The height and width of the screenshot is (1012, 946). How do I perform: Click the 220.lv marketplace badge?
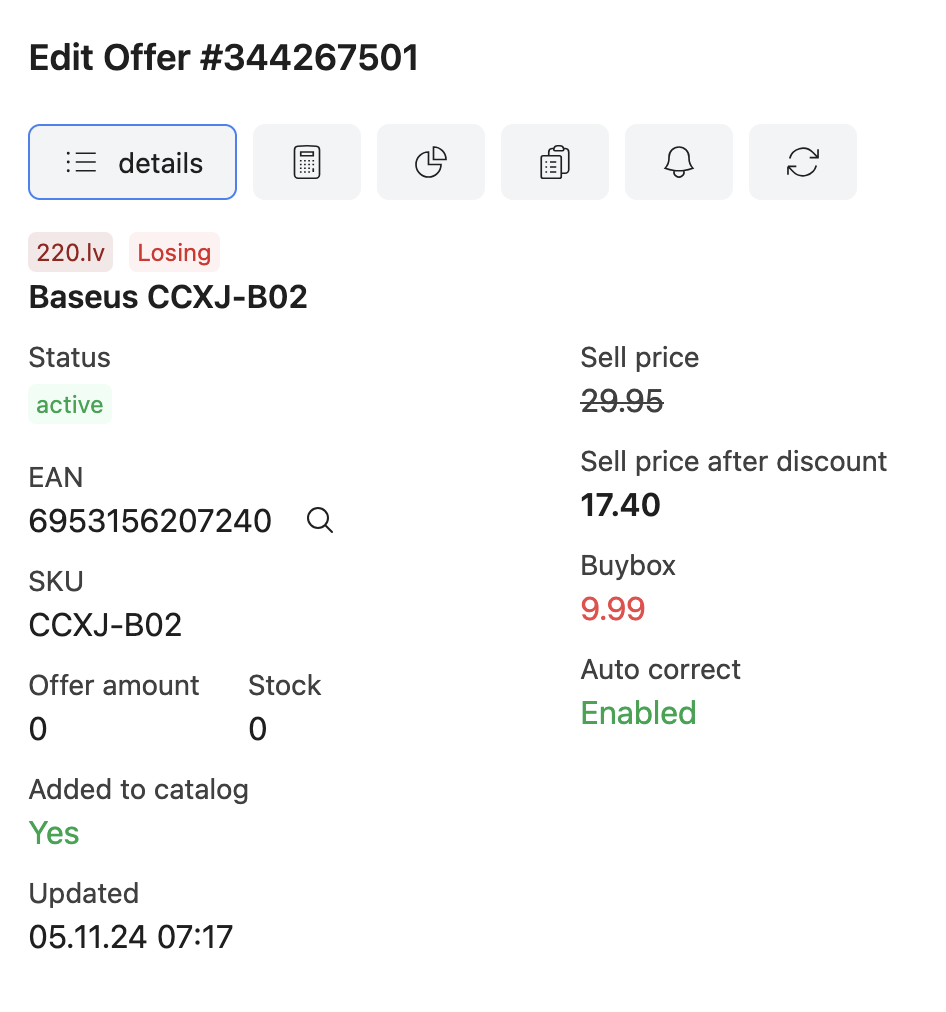[x=70, y=252]
